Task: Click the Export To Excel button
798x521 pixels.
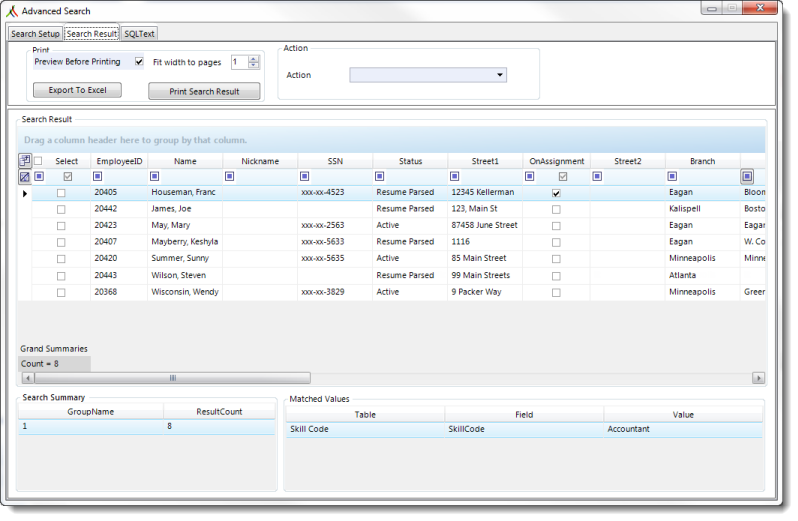Action: click(x=77, y=90)
